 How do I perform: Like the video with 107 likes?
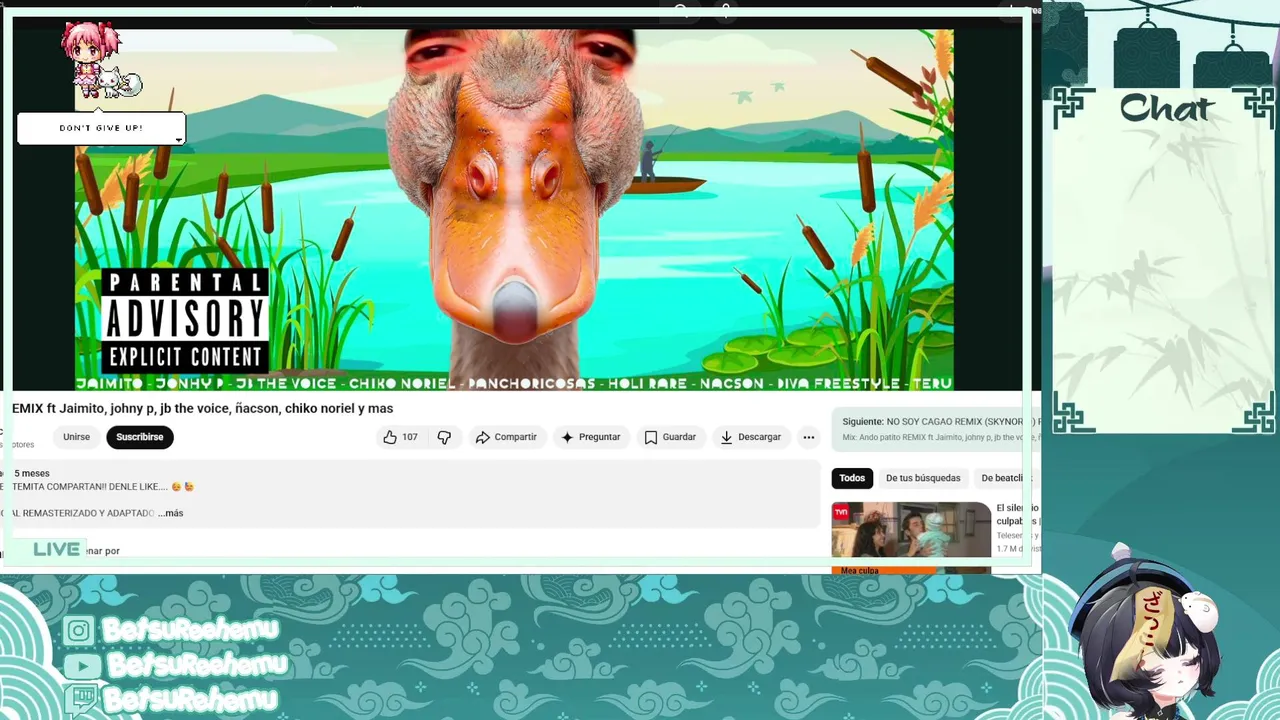[400, 437]
